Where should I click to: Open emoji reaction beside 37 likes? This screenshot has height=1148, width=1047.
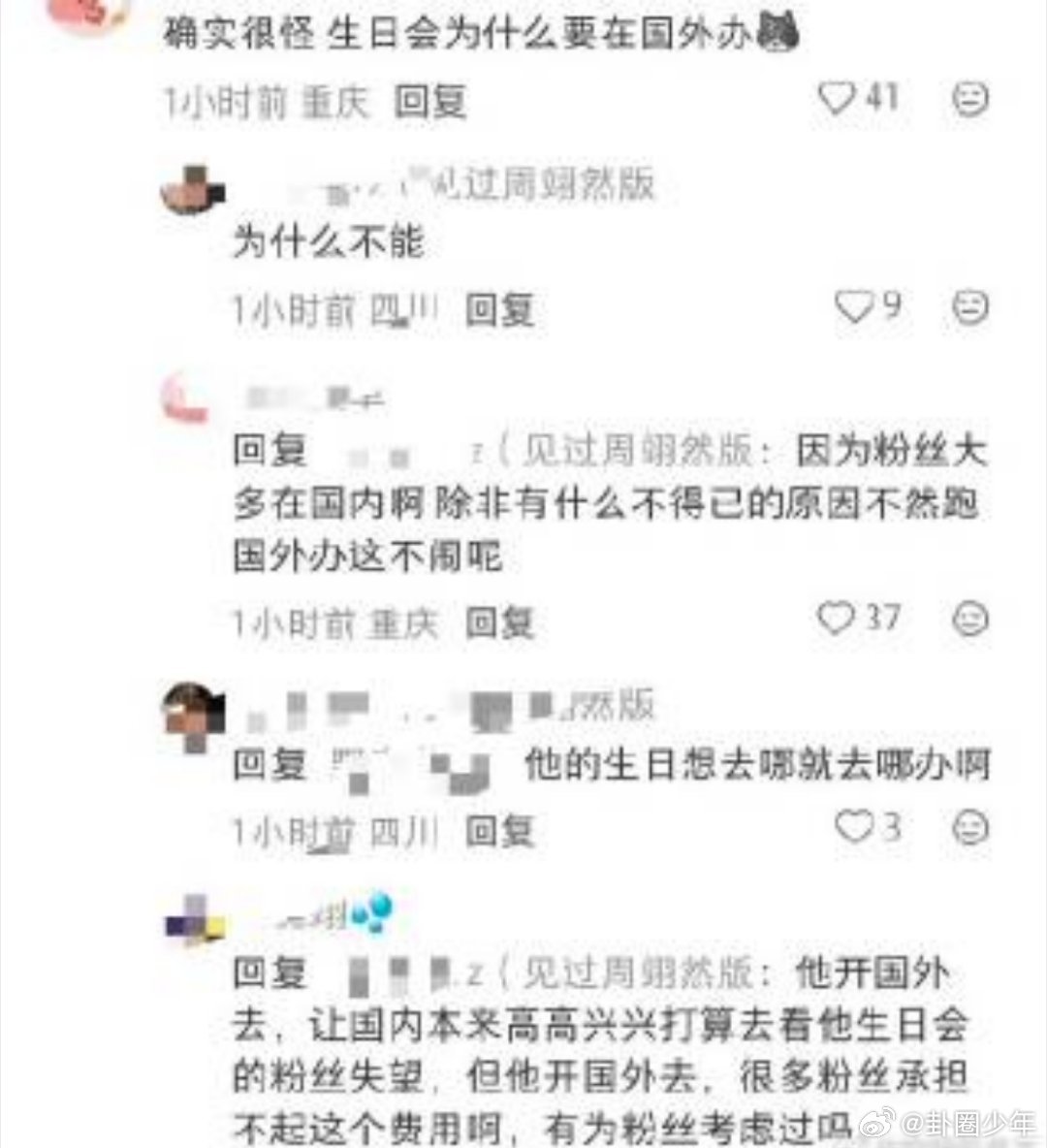(970, 619)
